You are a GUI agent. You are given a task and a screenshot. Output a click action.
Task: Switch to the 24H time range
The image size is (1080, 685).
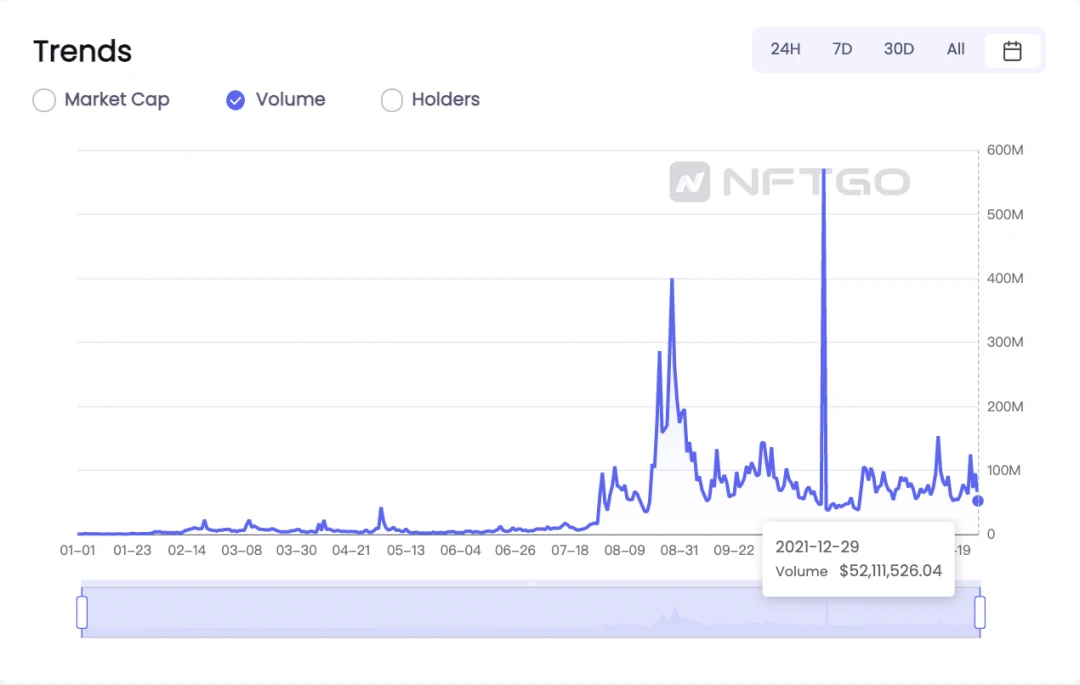pyautogui.click(x=785, y=50)
